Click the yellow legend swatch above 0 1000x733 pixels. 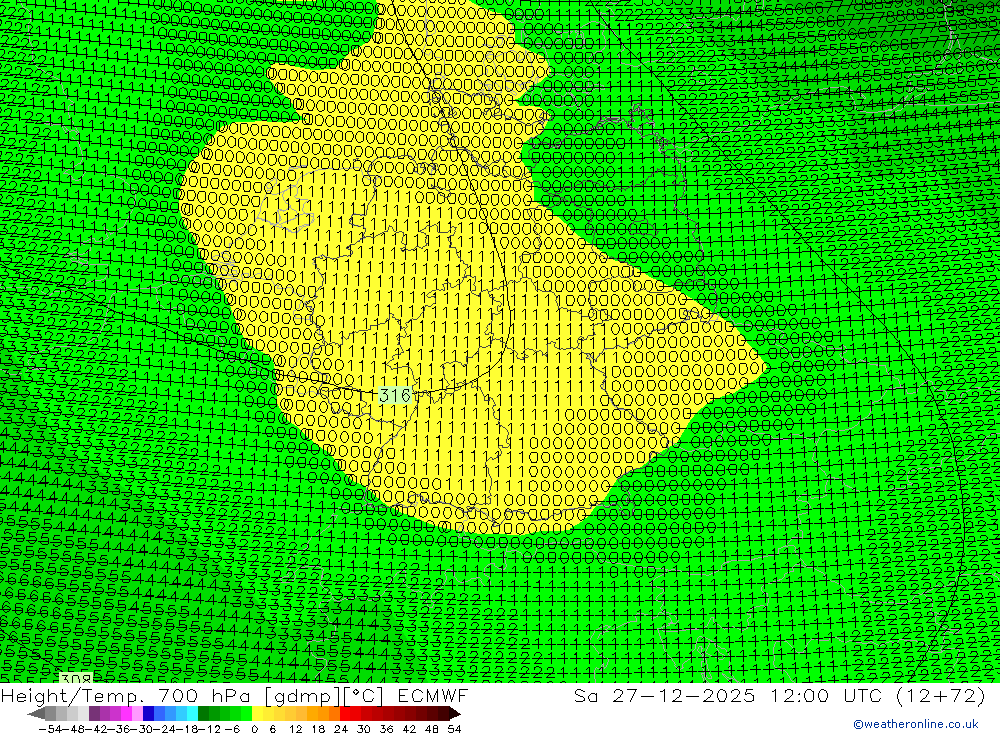257,713
